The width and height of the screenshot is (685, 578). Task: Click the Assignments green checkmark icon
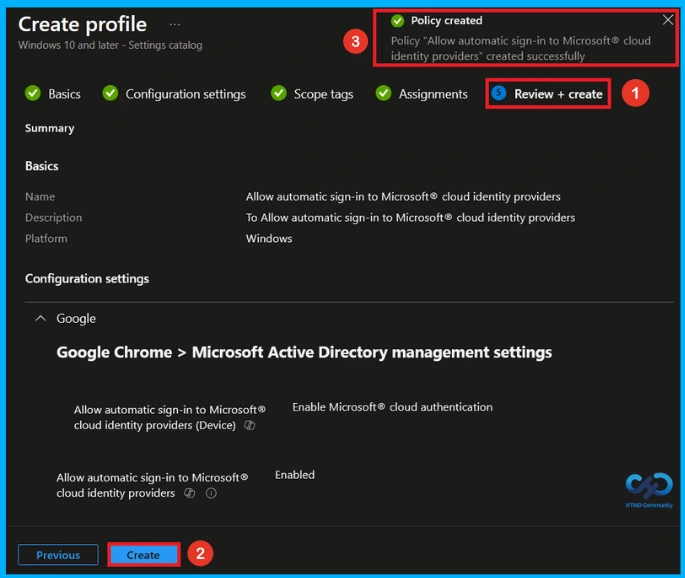383,93
